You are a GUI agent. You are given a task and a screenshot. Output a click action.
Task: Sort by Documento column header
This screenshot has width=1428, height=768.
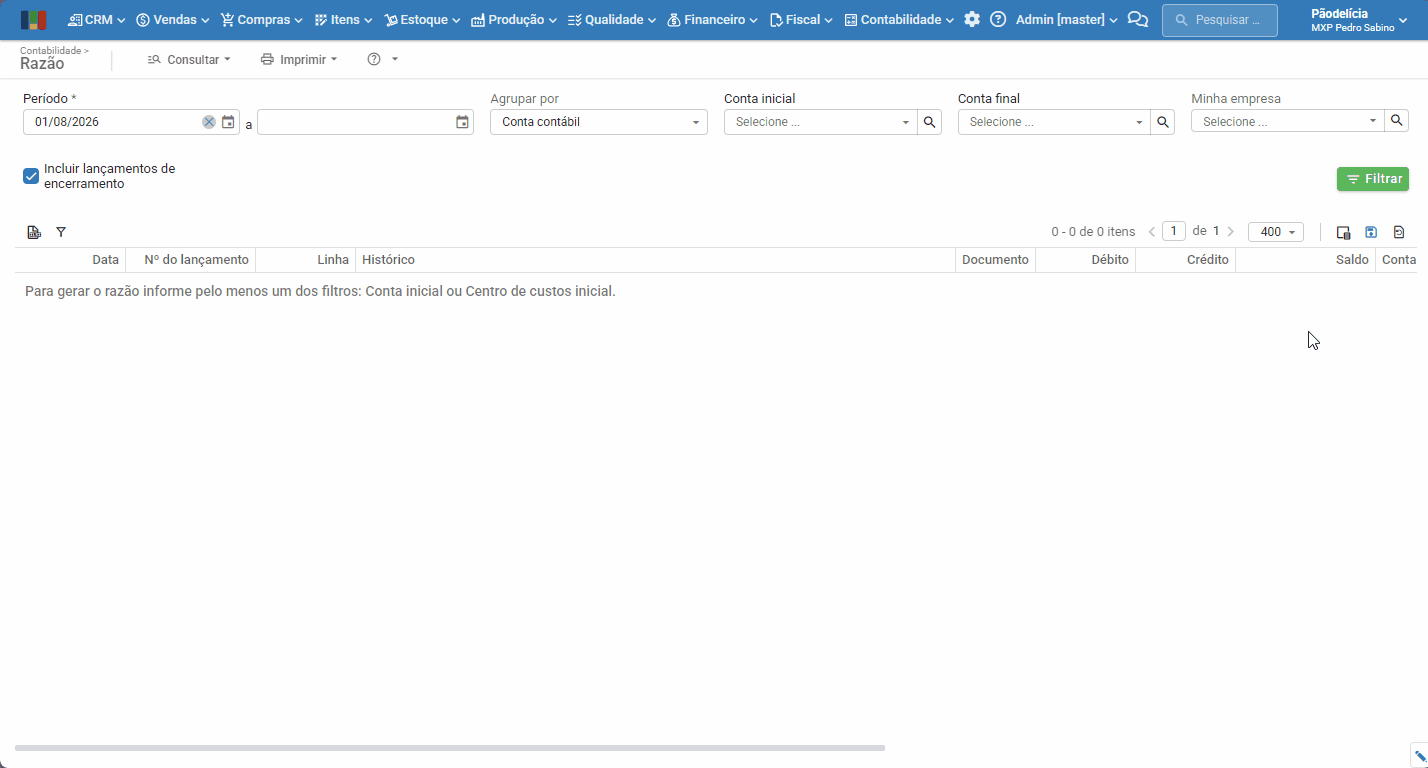pos(995,260)
